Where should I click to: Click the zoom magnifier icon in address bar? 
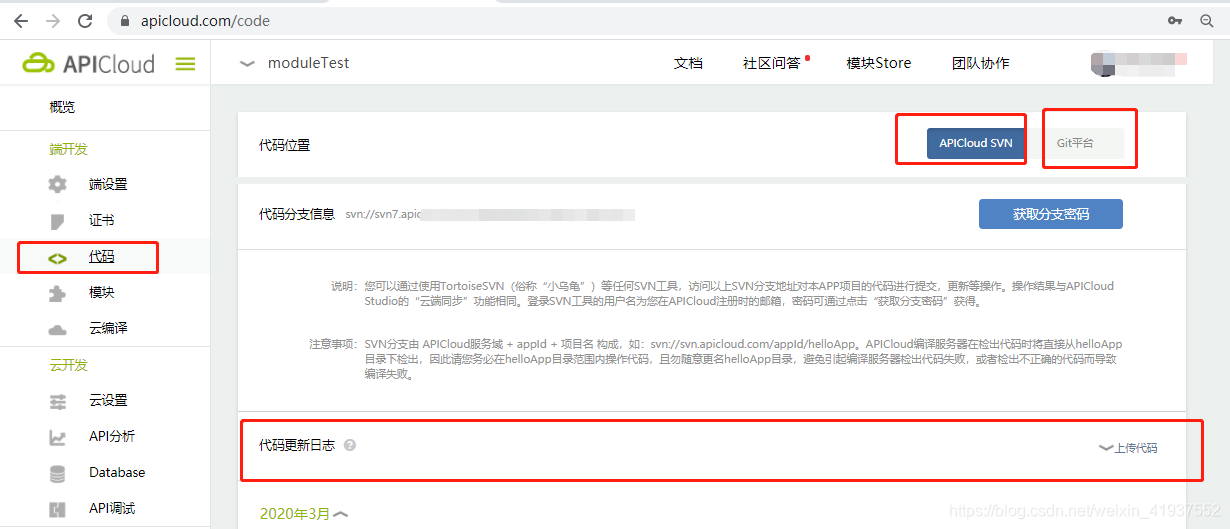pos(1207,20)
